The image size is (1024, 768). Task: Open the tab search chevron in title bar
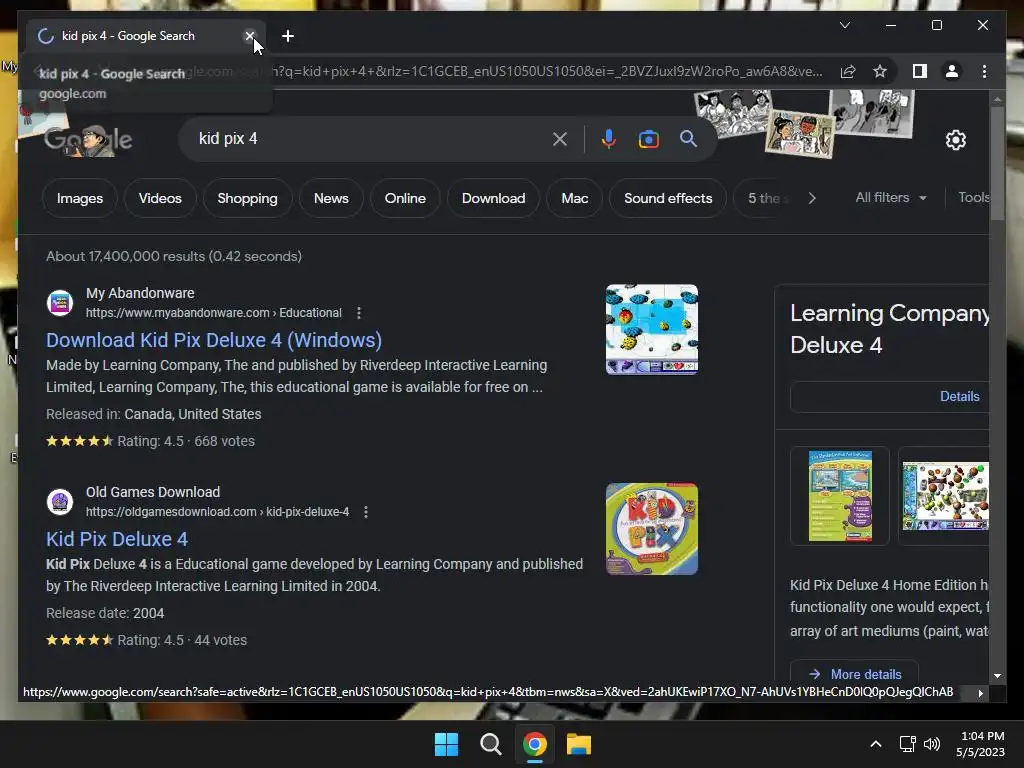point(844,25)
